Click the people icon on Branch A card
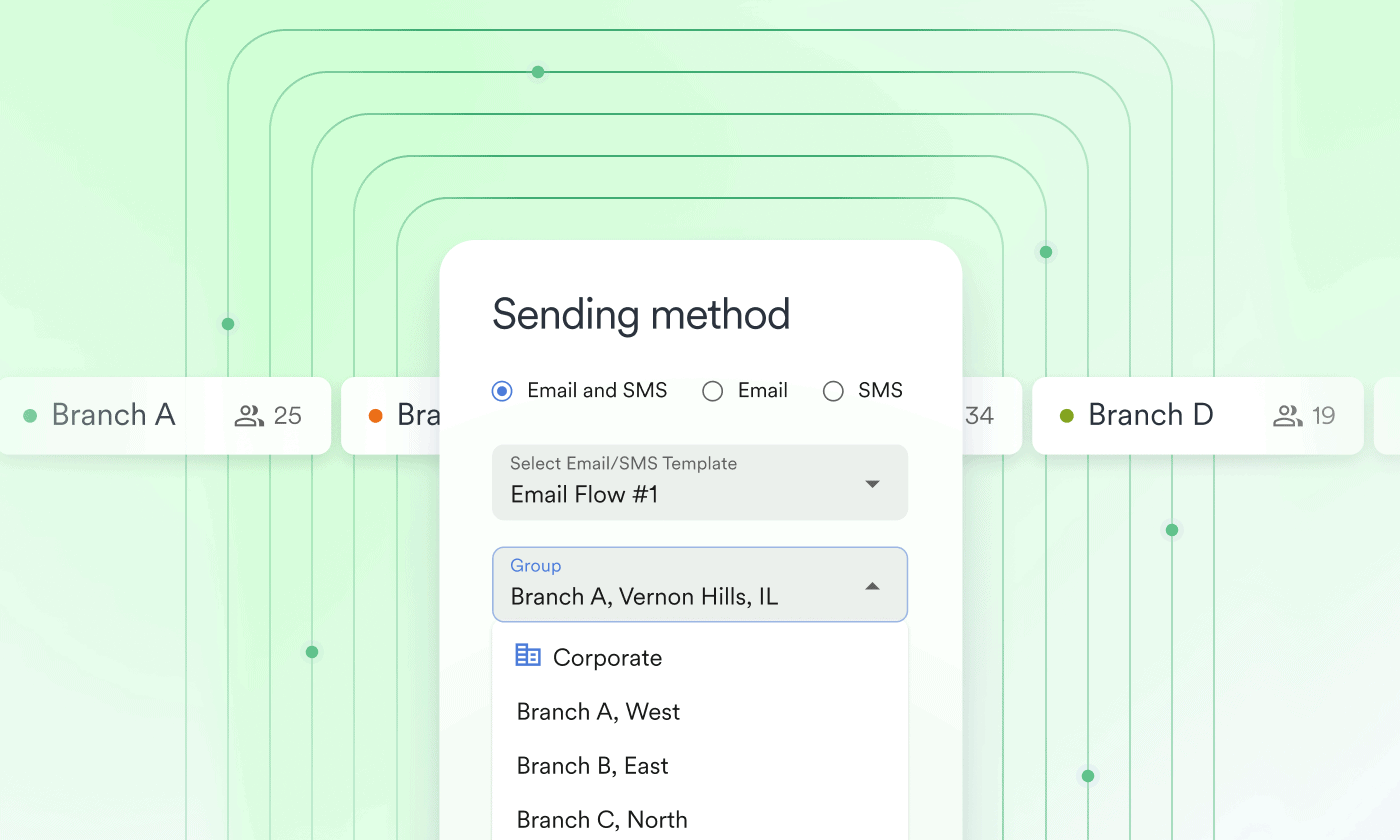 249,416
